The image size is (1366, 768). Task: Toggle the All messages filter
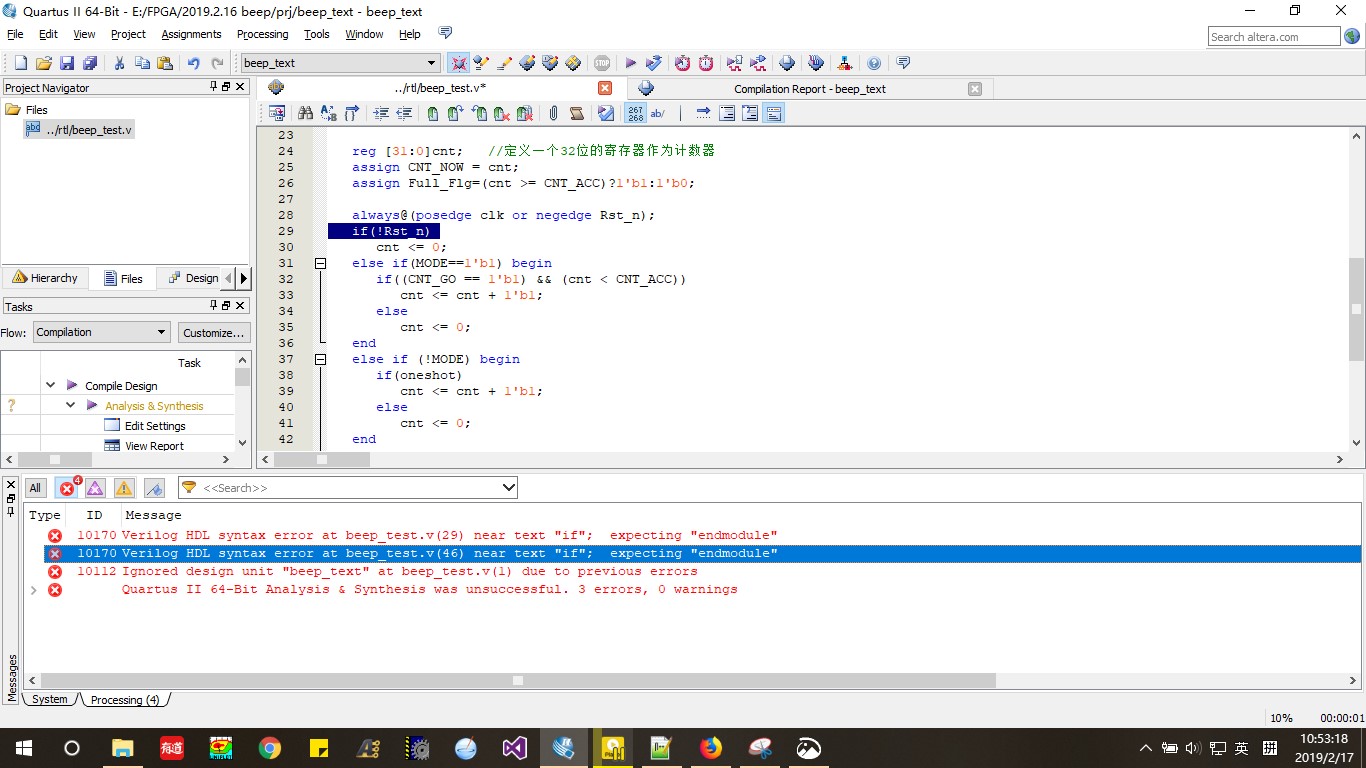35,488
